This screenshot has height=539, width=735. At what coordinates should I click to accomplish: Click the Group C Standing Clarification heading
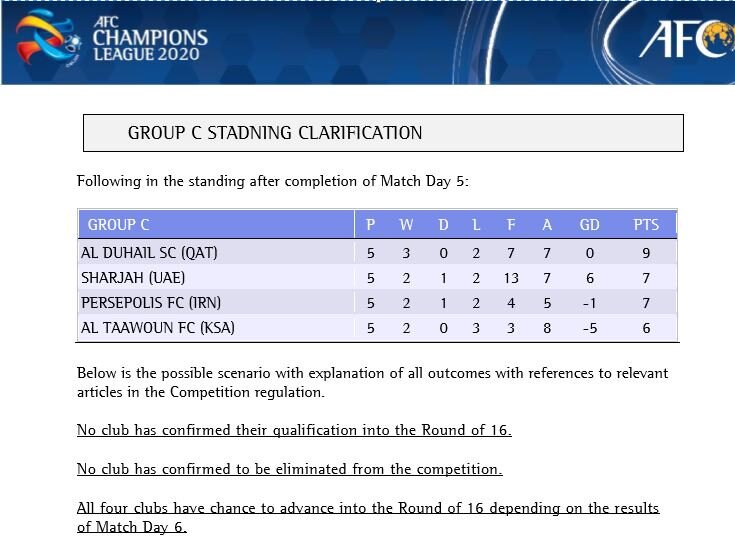pyautogui.click(x=275, y=133)
